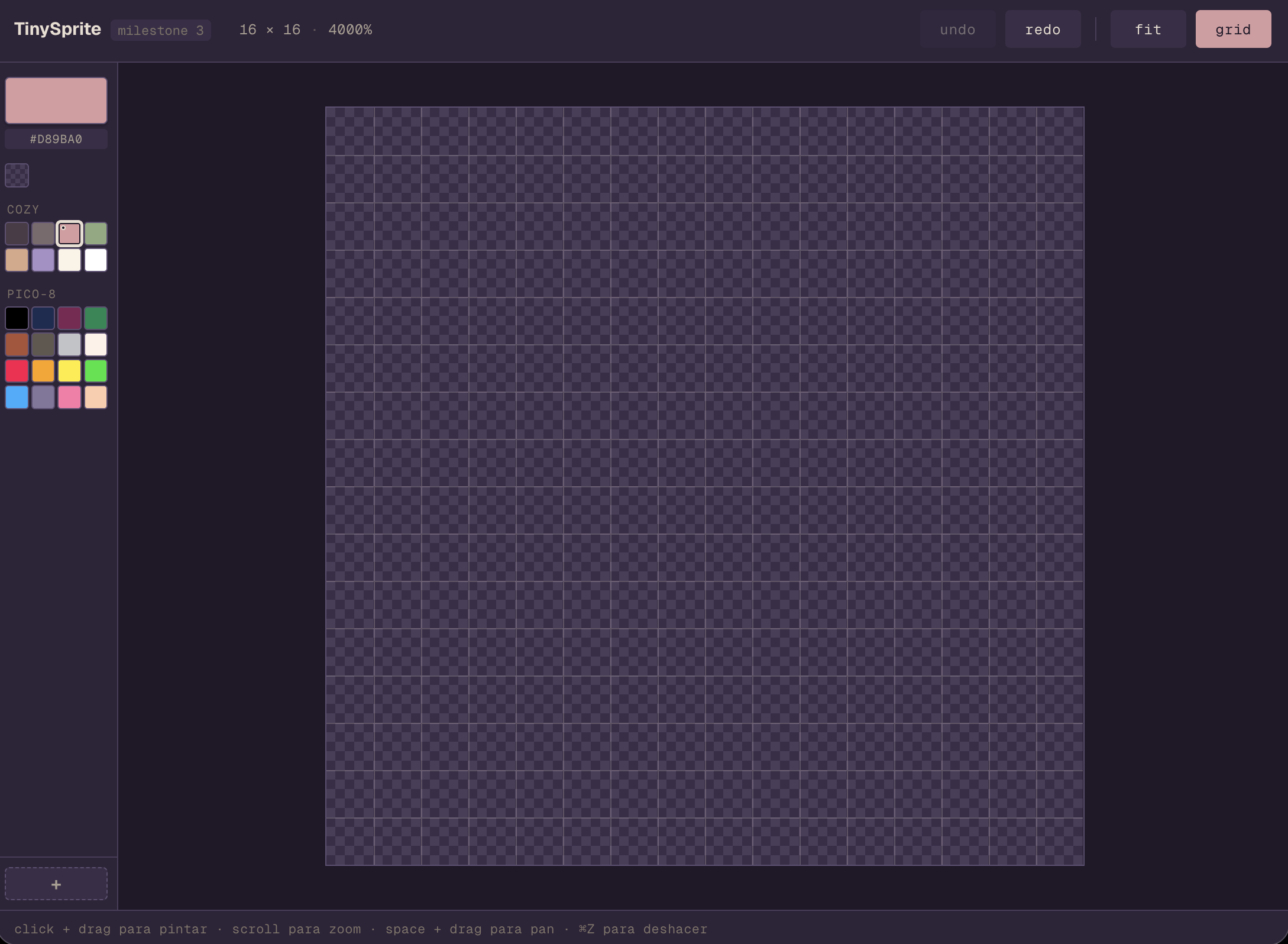This screenshot has height=944, width=1288.
Task: Click the 4000% zoom level readout
Action: (x=350, y=30)
